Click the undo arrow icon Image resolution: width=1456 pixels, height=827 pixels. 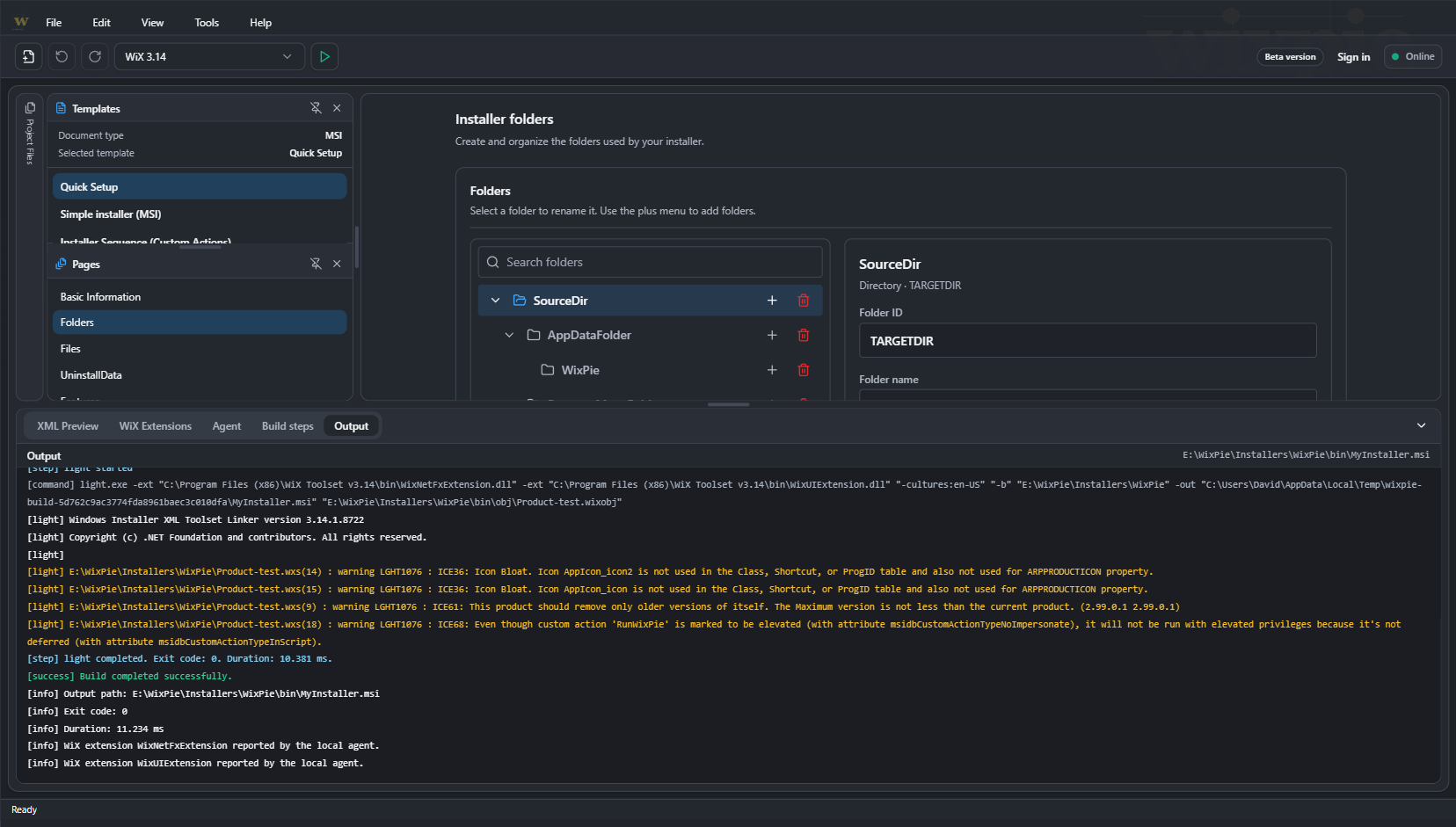62,56
